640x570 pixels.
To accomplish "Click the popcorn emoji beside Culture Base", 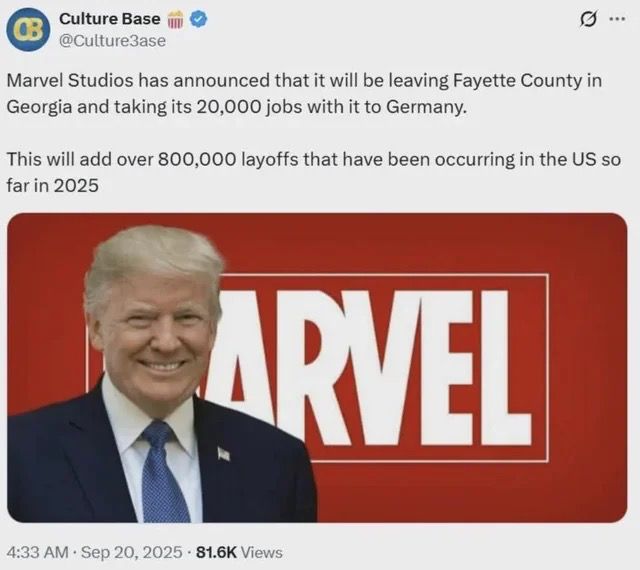I will tap(176, 20).
